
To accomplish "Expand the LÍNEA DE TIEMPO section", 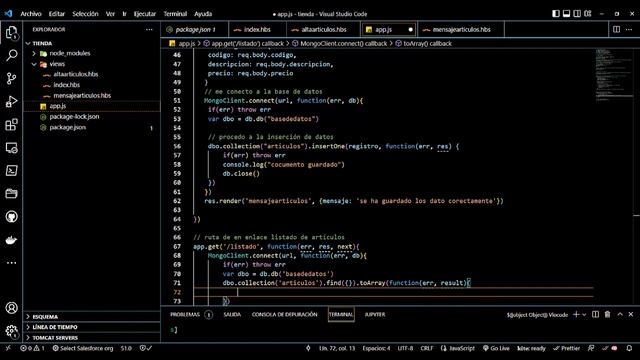I will tap(55, 327).
